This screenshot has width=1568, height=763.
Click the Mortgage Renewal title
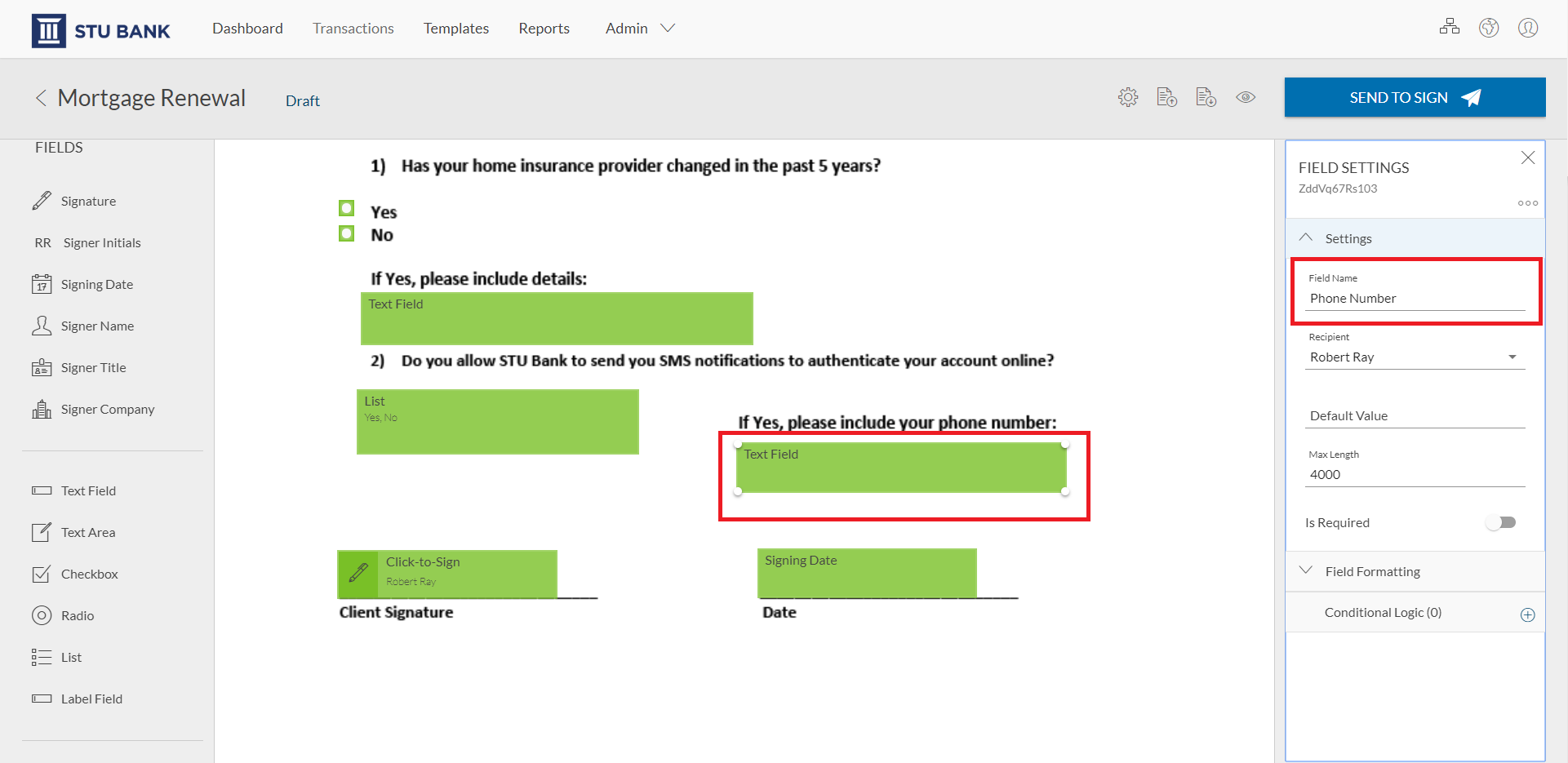[151, 98]
